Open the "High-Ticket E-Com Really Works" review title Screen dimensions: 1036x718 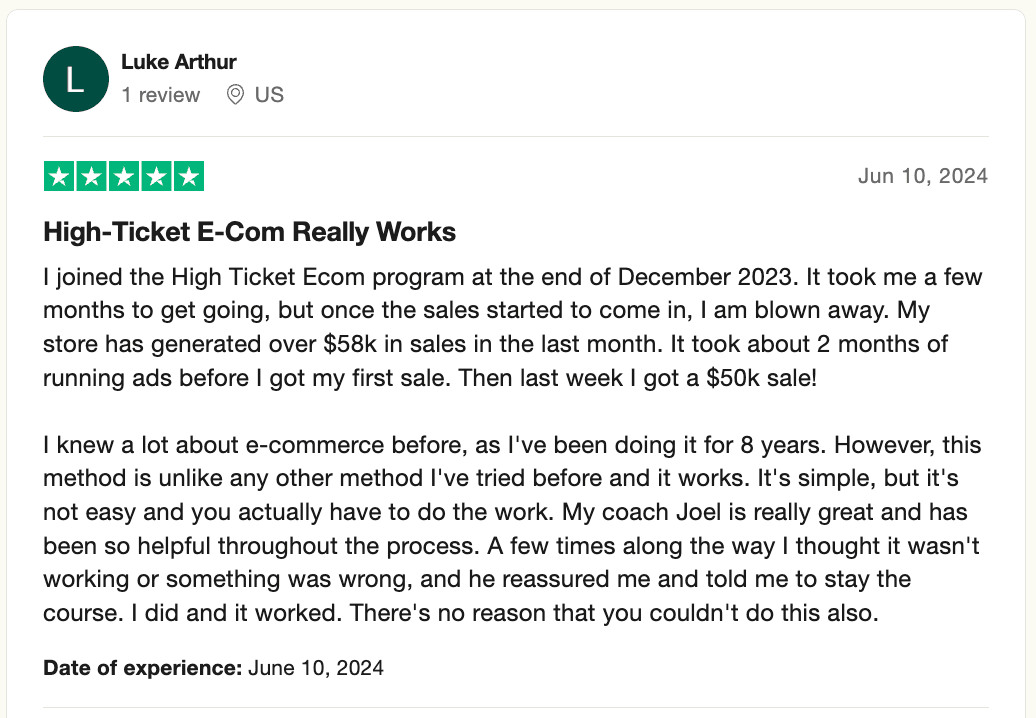tap(250, 233)
